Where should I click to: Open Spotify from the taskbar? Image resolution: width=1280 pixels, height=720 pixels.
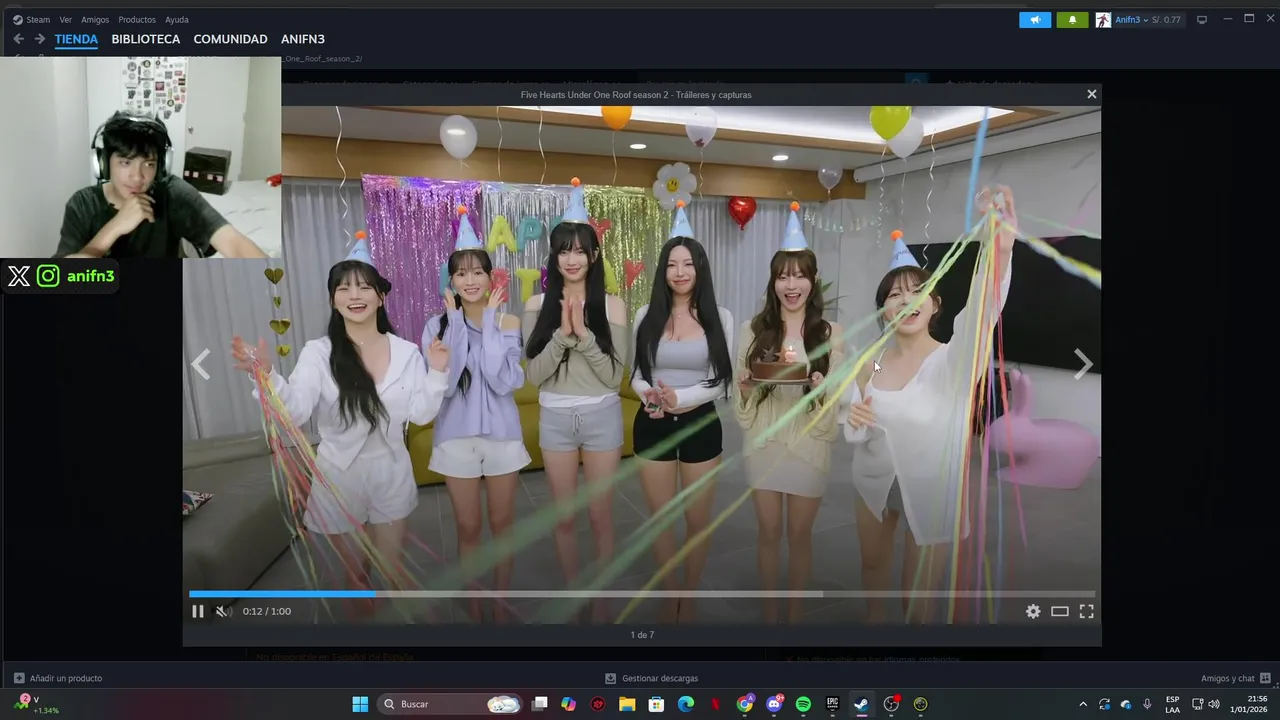coord(803,704)
